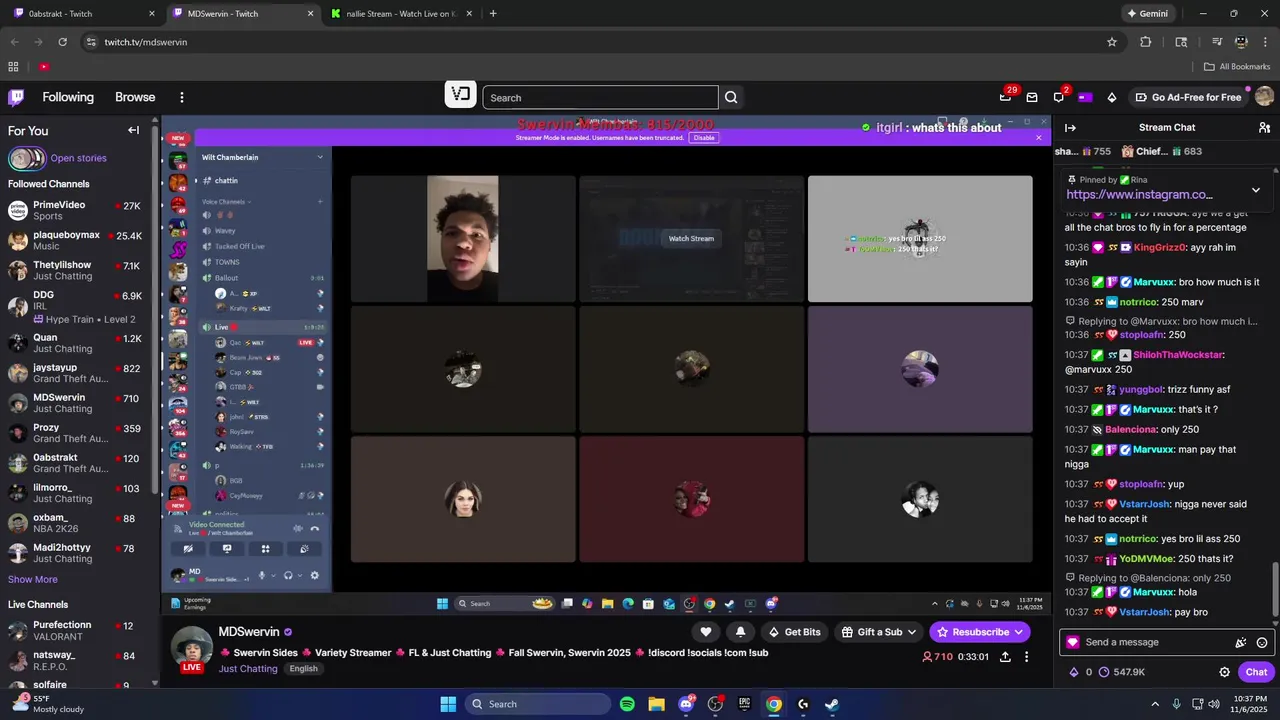
Task: Click the Gemini button in Chrome
Action: coord(1147,14)
